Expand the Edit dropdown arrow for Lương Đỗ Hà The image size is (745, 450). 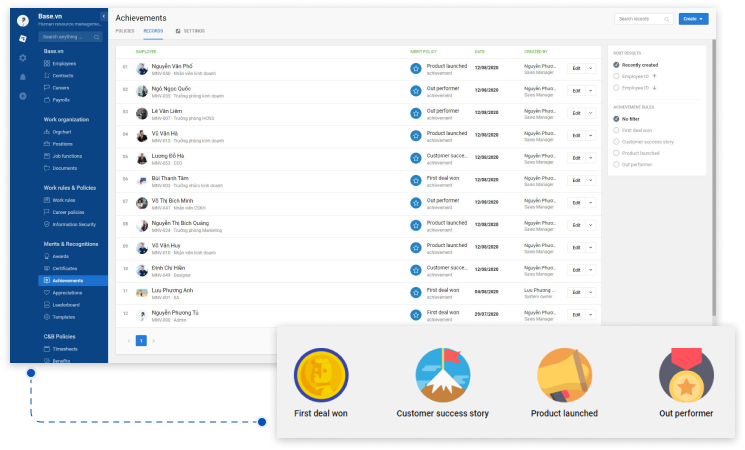click(590, 157)
